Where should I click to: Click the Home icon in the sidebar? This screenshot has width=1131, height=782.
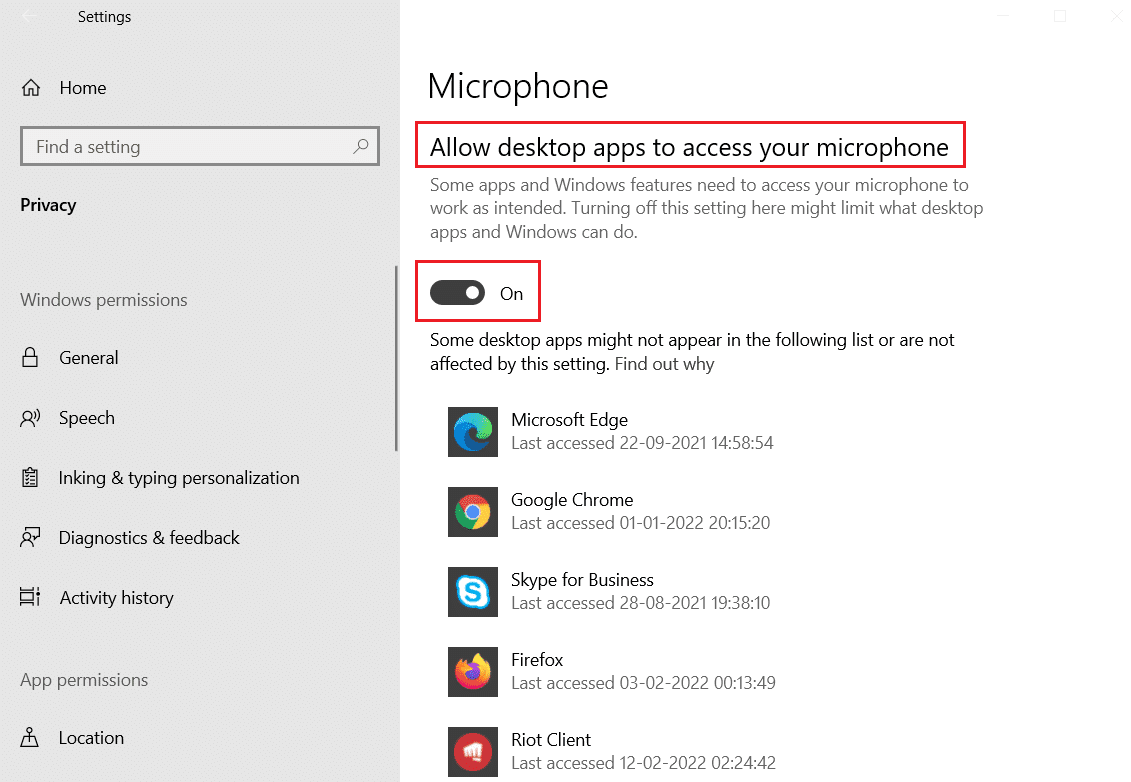pos(30,88)
